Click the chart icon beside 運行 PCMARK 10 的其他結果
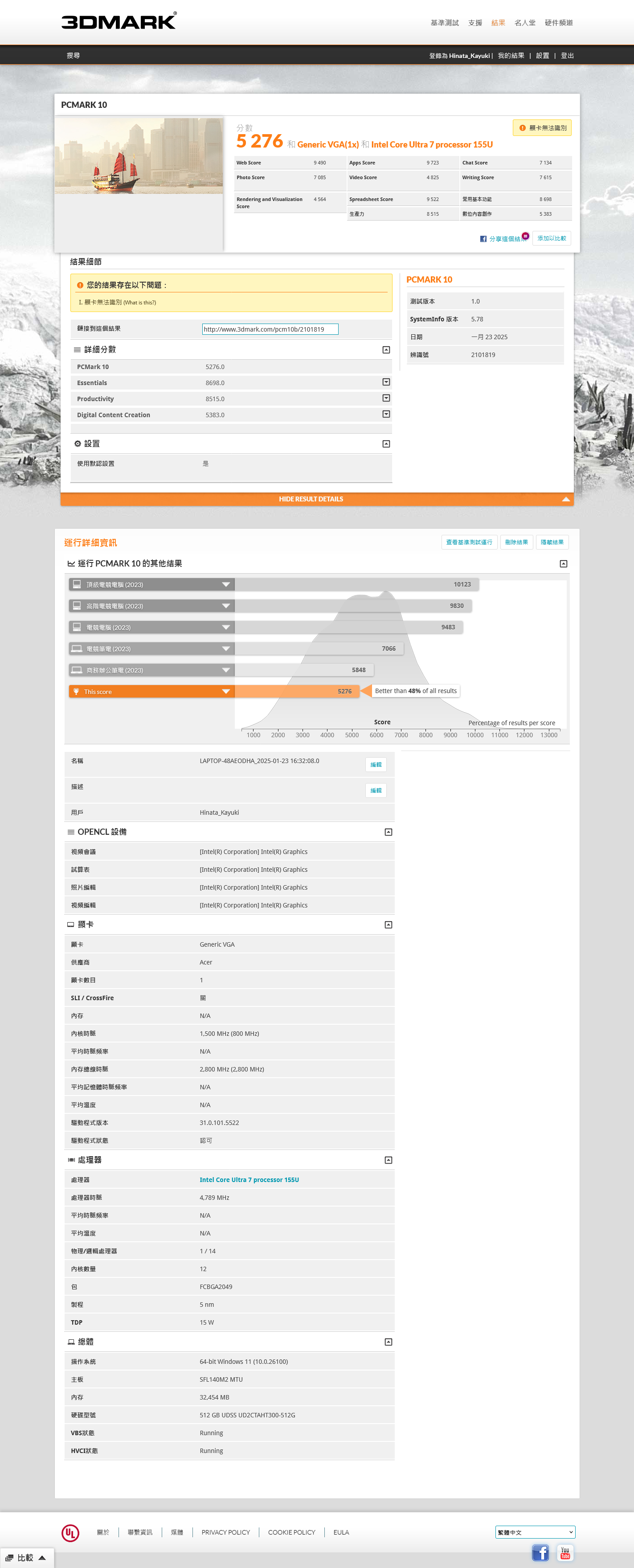Screen dimensions: 634x1568 (71, 564)
